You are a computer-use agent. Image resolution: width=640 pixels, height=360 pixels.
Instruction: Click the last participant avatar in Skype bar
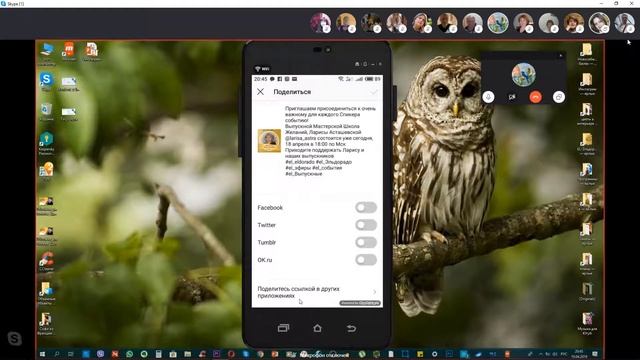click(x=624, y=22)
